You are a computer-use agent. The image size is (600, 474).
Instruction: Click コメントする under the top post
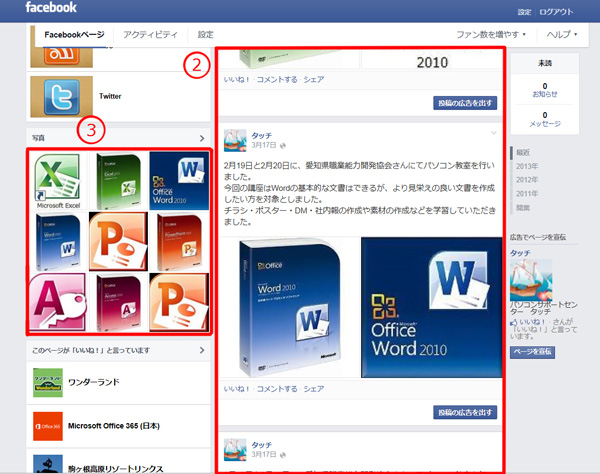[x=277, y=80]
